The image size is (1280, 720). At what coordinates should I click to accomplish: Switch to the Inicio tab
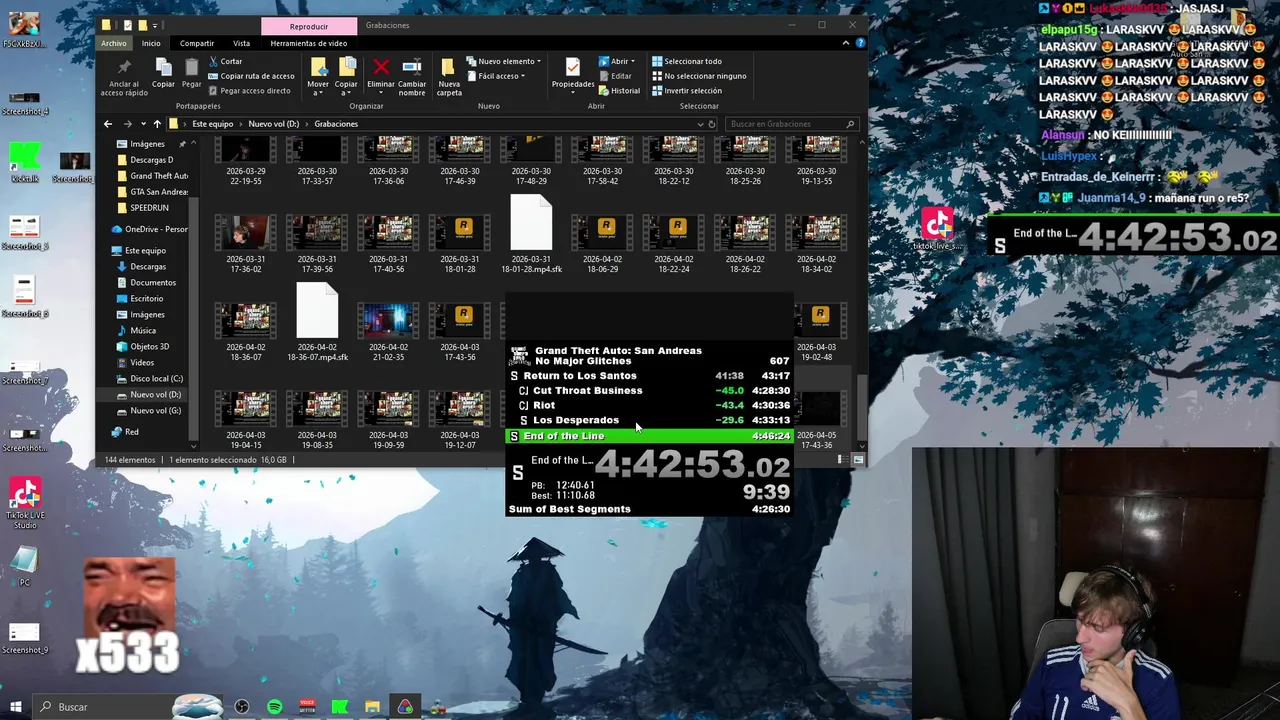click(151, 43)
